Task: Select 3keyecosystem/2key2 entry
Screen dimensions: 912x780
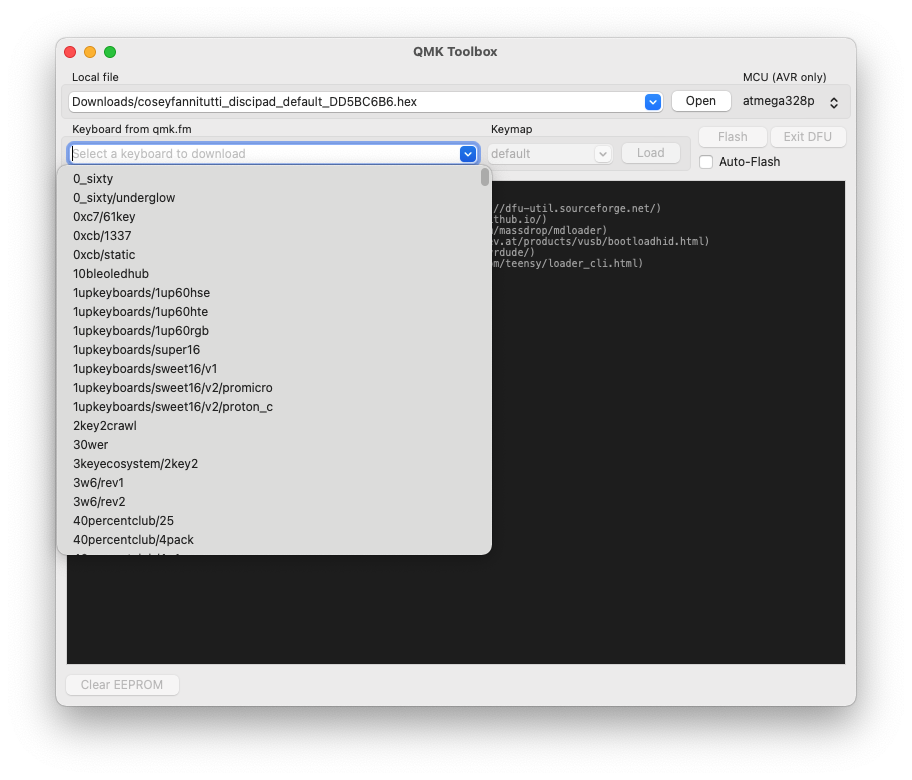Action: [x=274, y=464]
